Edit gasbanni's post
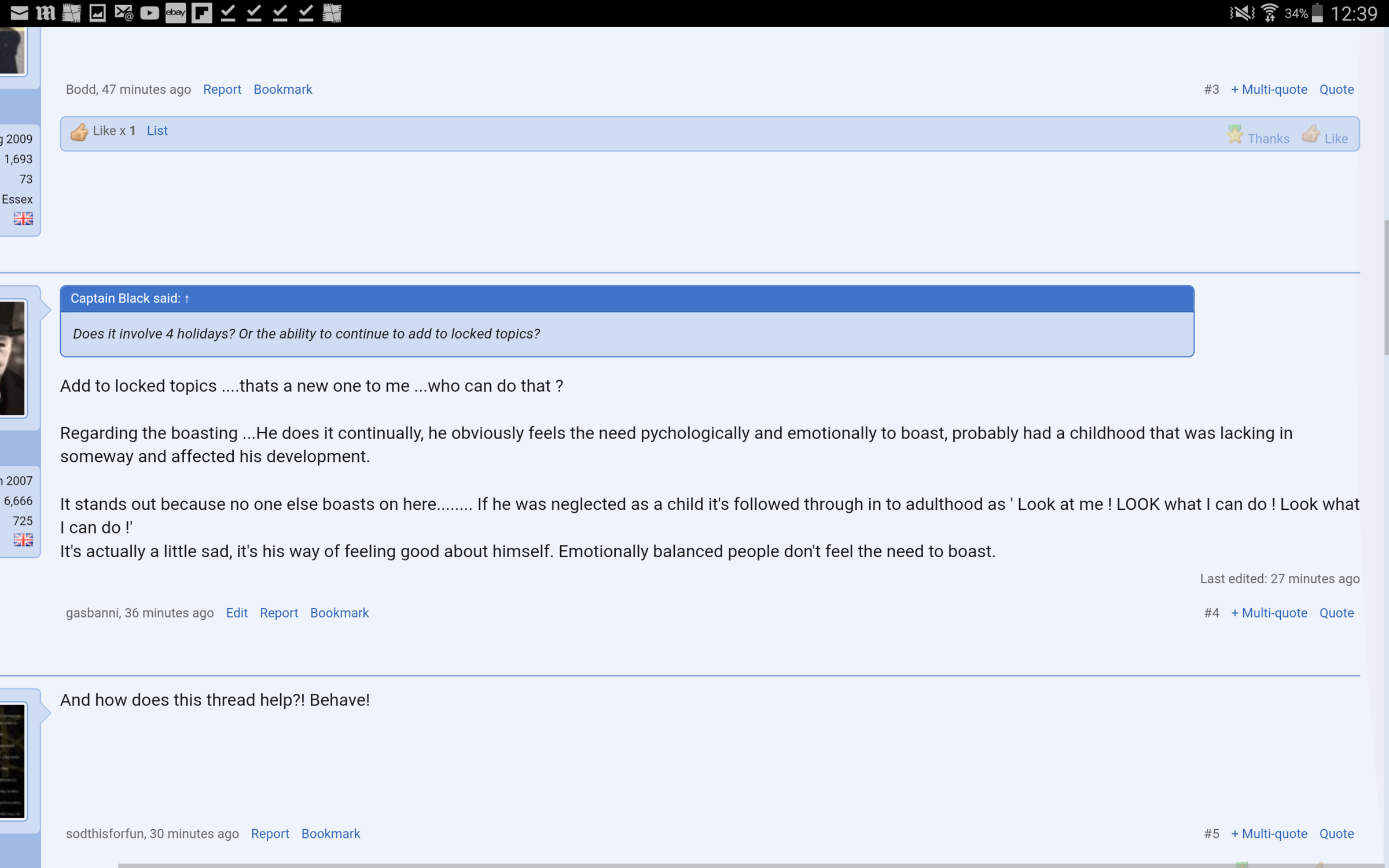 pyautogui.click(x=236, y=613)
